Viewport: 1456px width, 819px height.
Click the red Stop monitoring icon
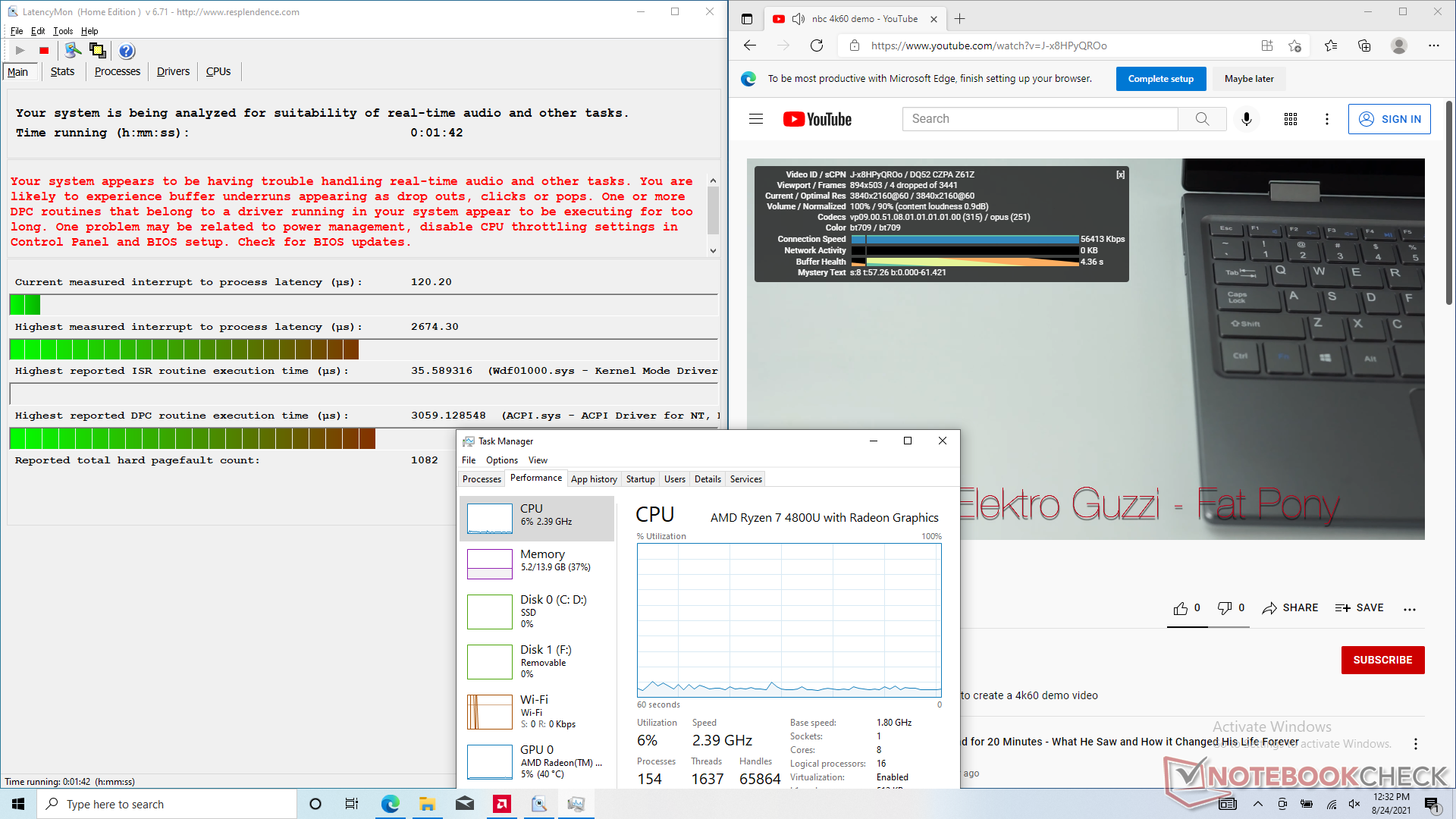point(44,51)
